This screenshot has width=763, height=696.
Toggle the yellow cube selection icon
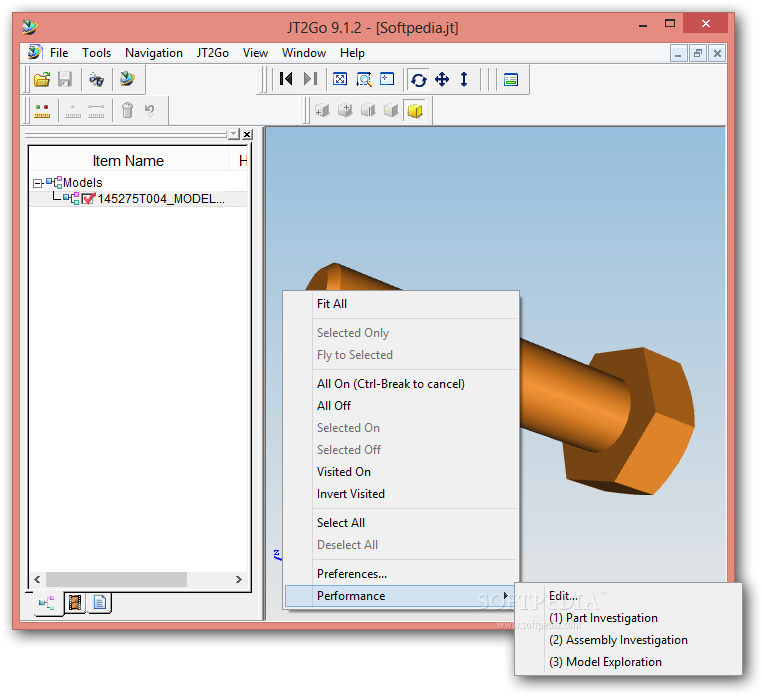click(x=415, y=111)
